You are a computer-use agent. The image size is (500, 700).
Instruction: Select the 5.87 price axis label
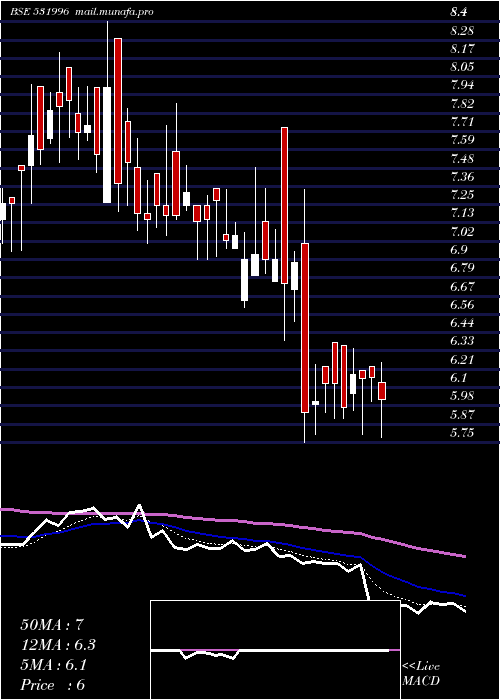(x=462, y=414)
